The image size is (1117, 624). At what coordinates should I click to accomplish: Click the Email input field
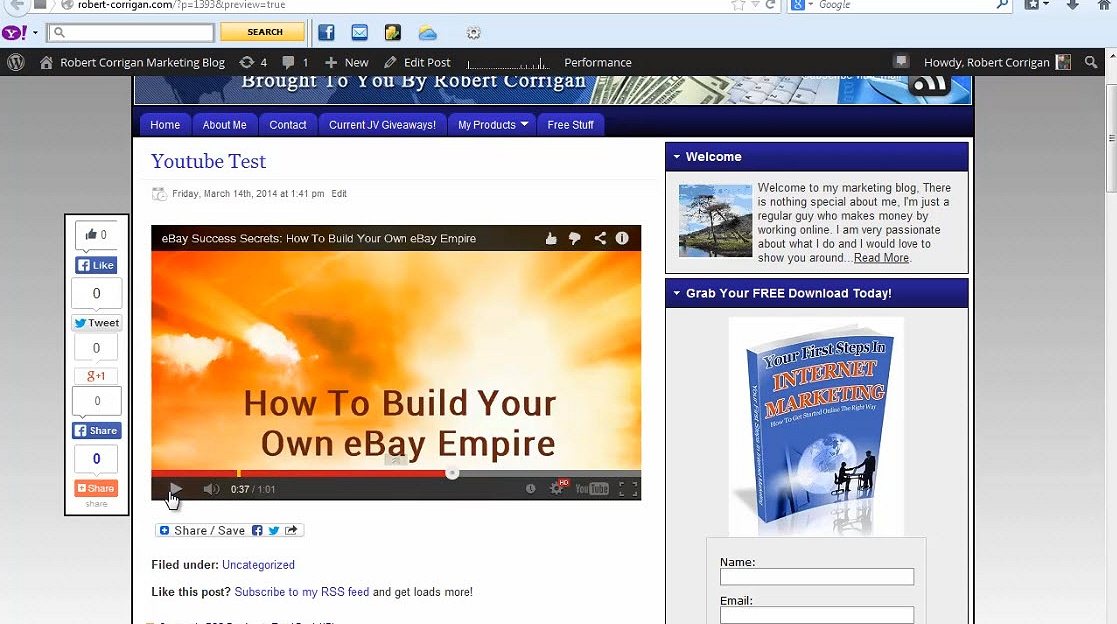click(816, 615)
